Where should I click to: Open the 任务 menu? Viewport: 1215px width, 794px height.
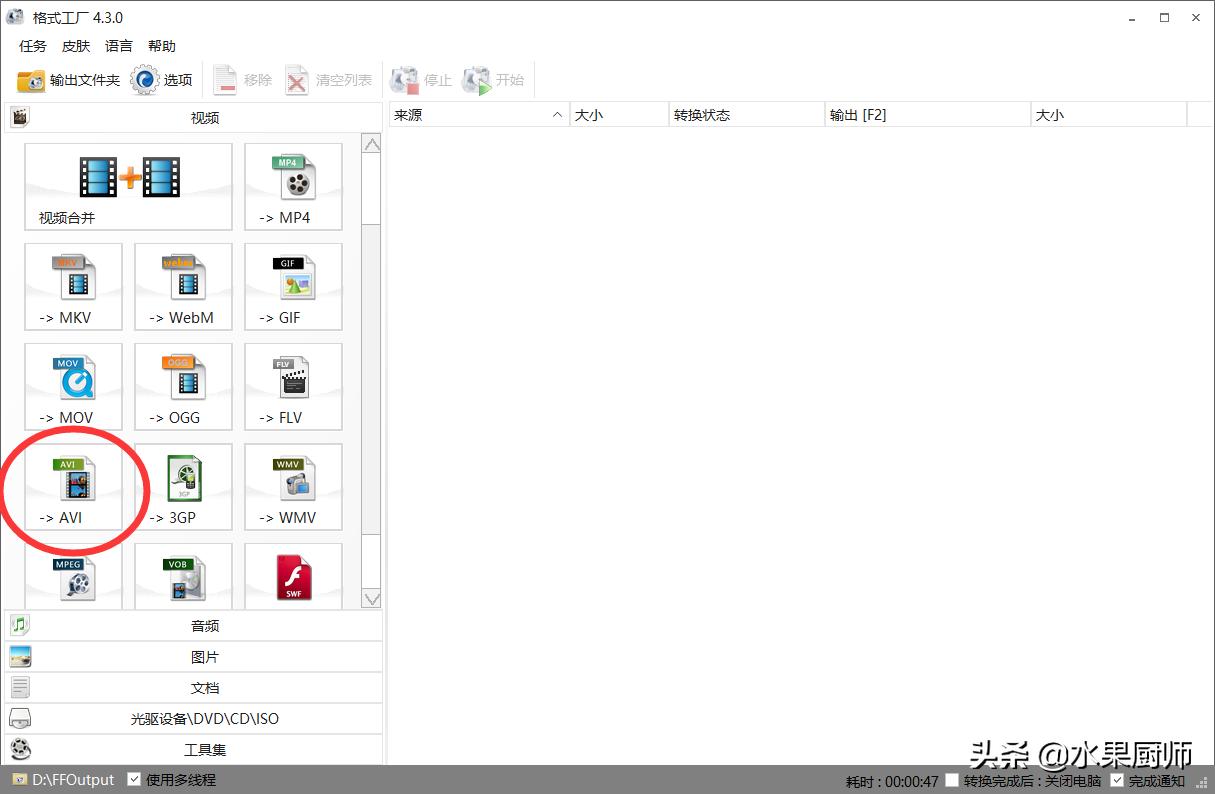pyautogui.click(x=33, y=46)
